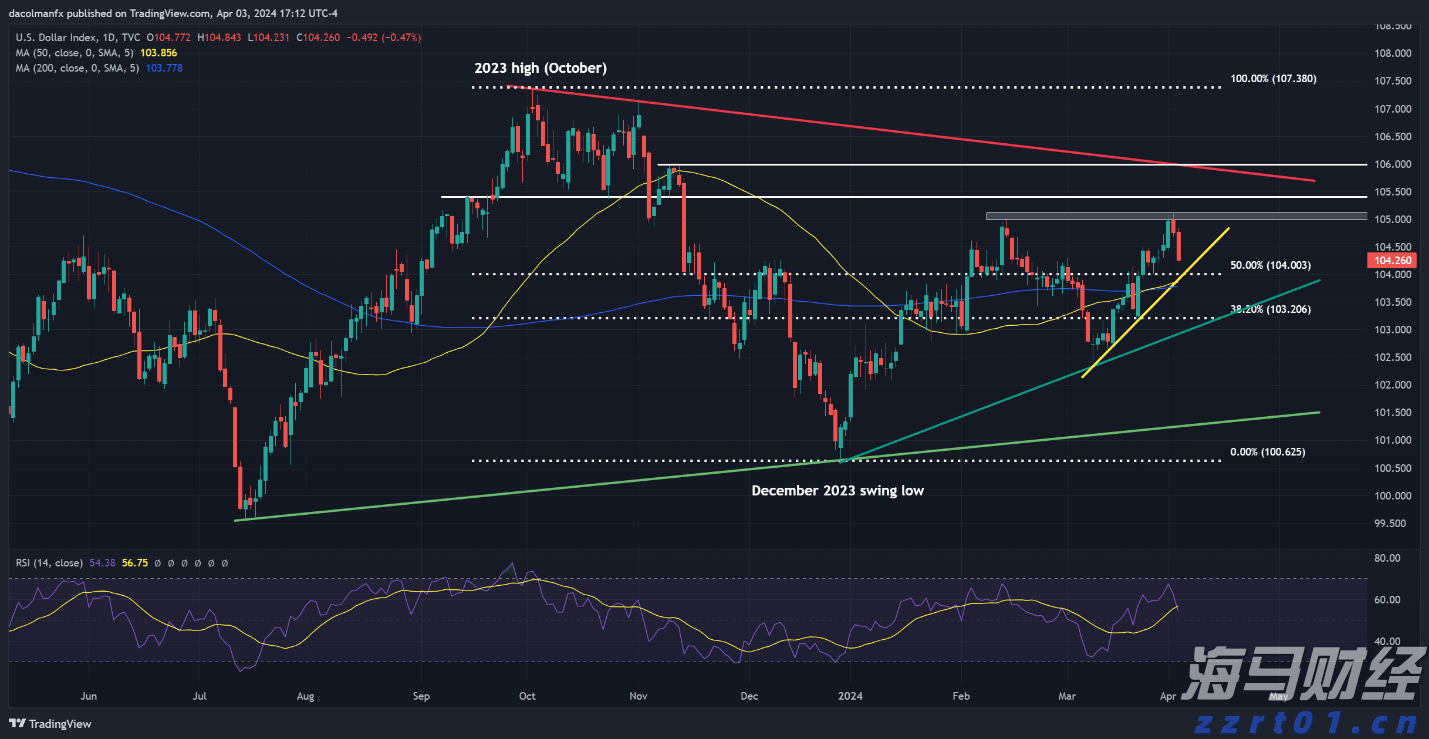Click the Jul label on the time axis
1429x739 pixels.
(x=200, y=695)
